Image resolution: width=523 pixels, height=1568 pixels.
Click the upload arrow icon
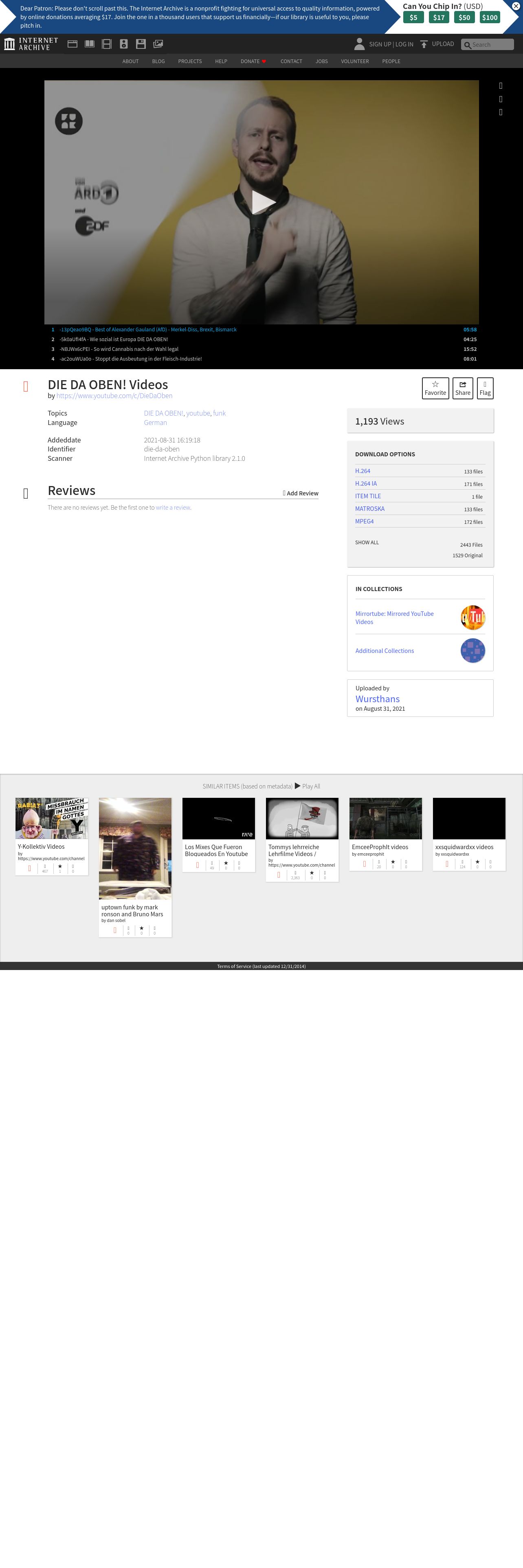click(x=424, y=44)
